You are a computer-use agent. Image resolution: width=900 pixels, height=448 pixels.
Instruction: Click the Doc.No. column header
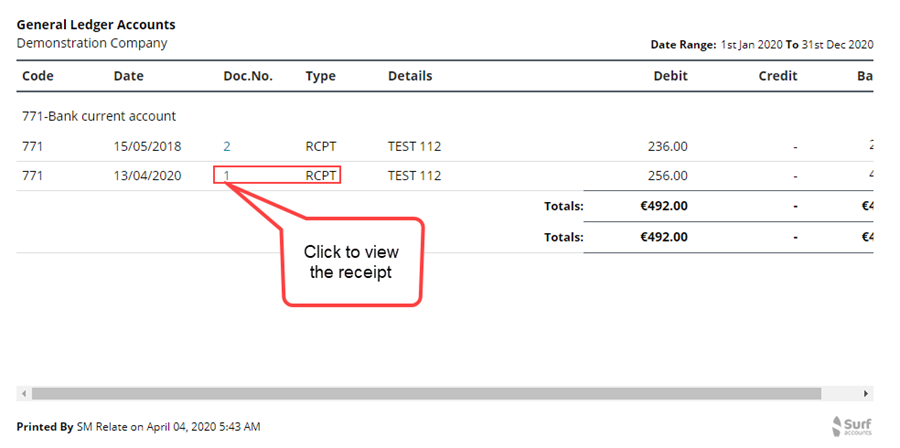(x=248, y=76)
